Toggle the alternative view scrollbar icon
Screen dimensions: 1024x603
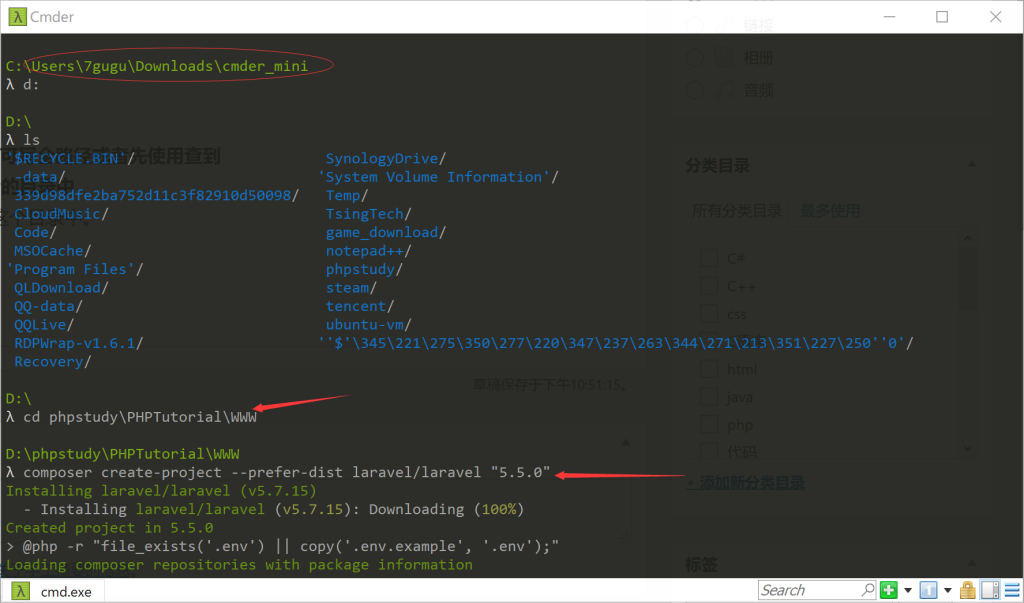pos(989,590)
